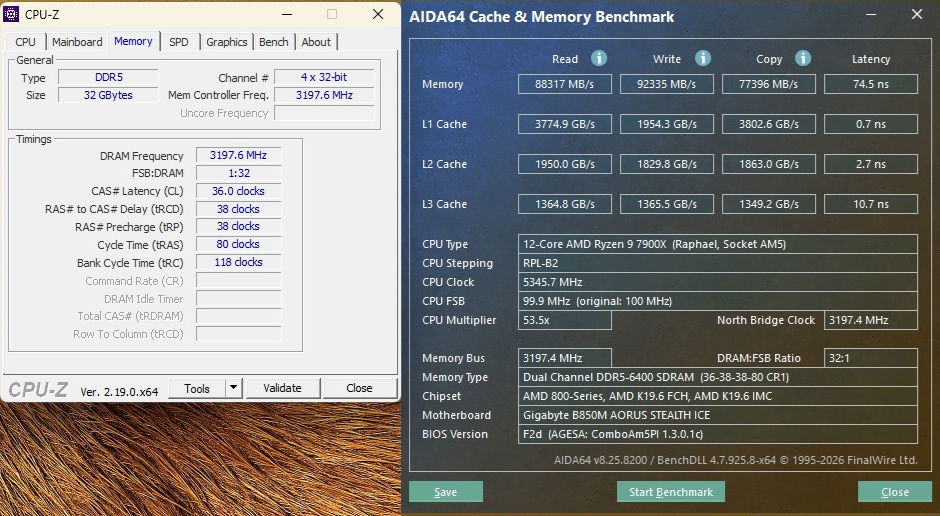Click the Bank Cycle Time value 118 clocks
The width and height of the screenshot is (940, 516).
click(x=239, y=262)
